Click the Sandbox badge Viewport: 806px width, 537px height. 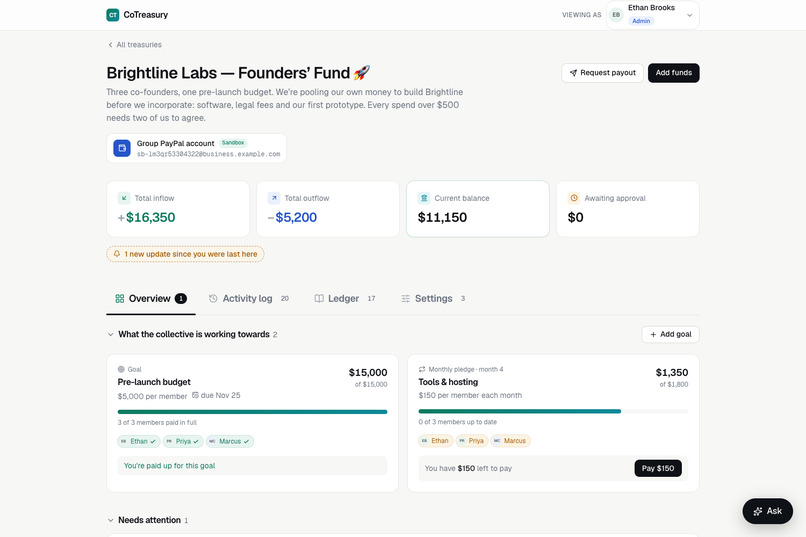coord(233,143)
